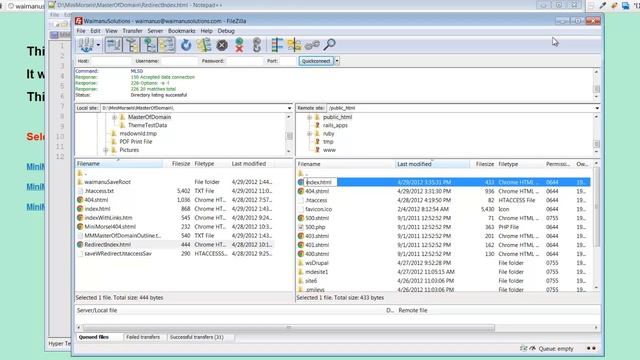640x360 pixels.
Task: Click the Host input field
Action: click(110, 61)
